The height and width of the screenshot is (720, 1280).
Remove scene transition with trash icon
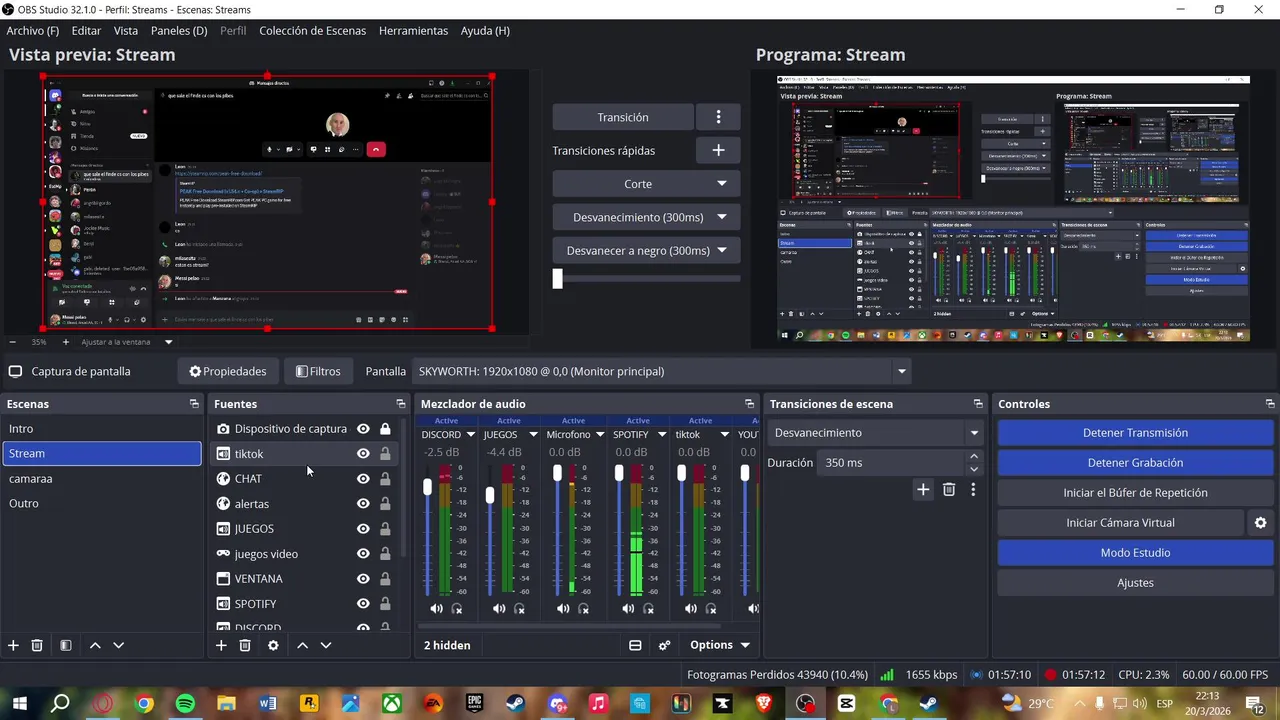coord(949,490)
